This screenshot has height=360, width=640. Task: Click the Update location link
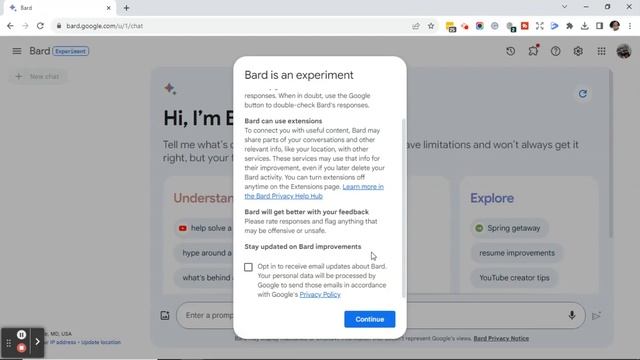coord(101,342)
